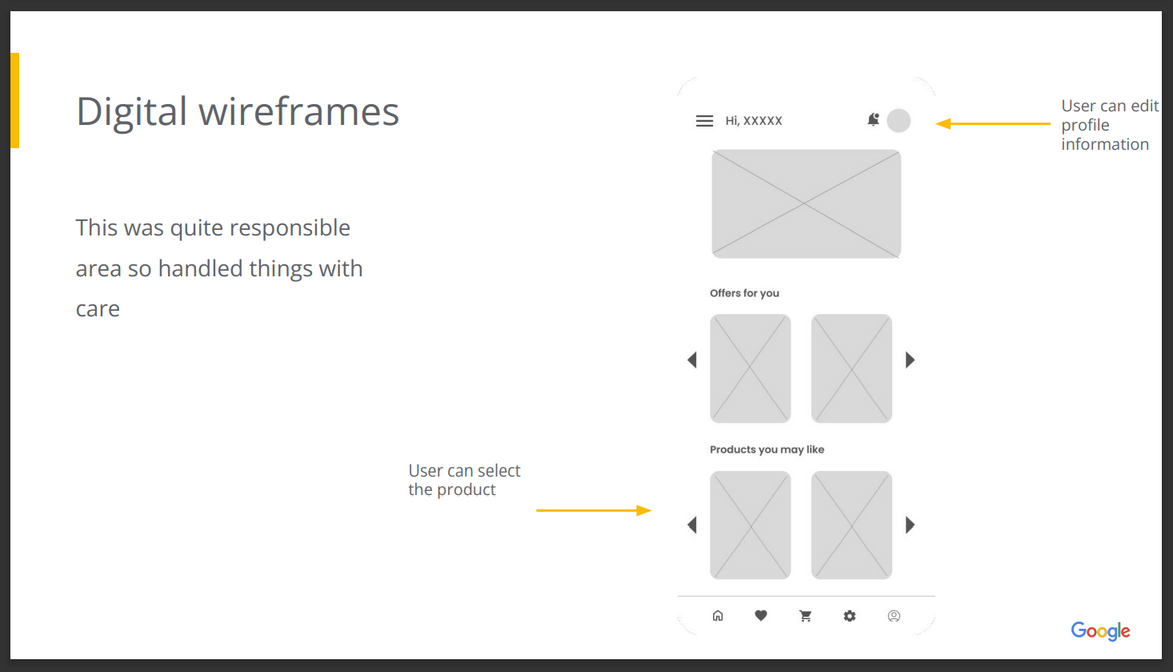The image size is (1173, 672).
Task: Click the notification bell icon
Action: pyautogui.click(x=873, y=120)
